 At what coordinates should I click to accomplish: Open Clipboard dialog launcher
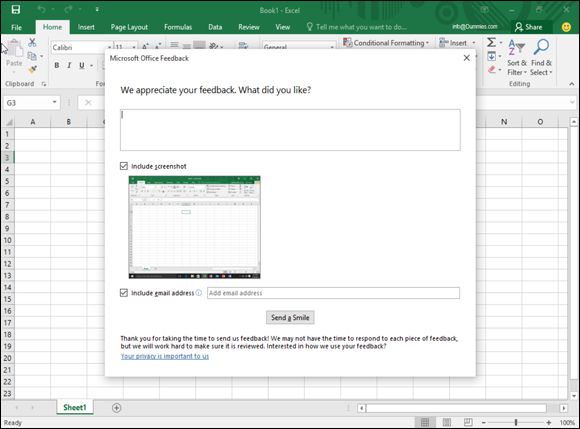(44, 84)
